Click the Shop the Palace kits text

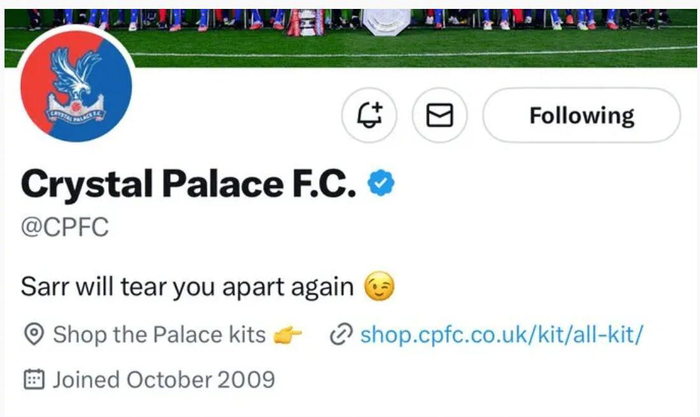(x=159, y=335)
